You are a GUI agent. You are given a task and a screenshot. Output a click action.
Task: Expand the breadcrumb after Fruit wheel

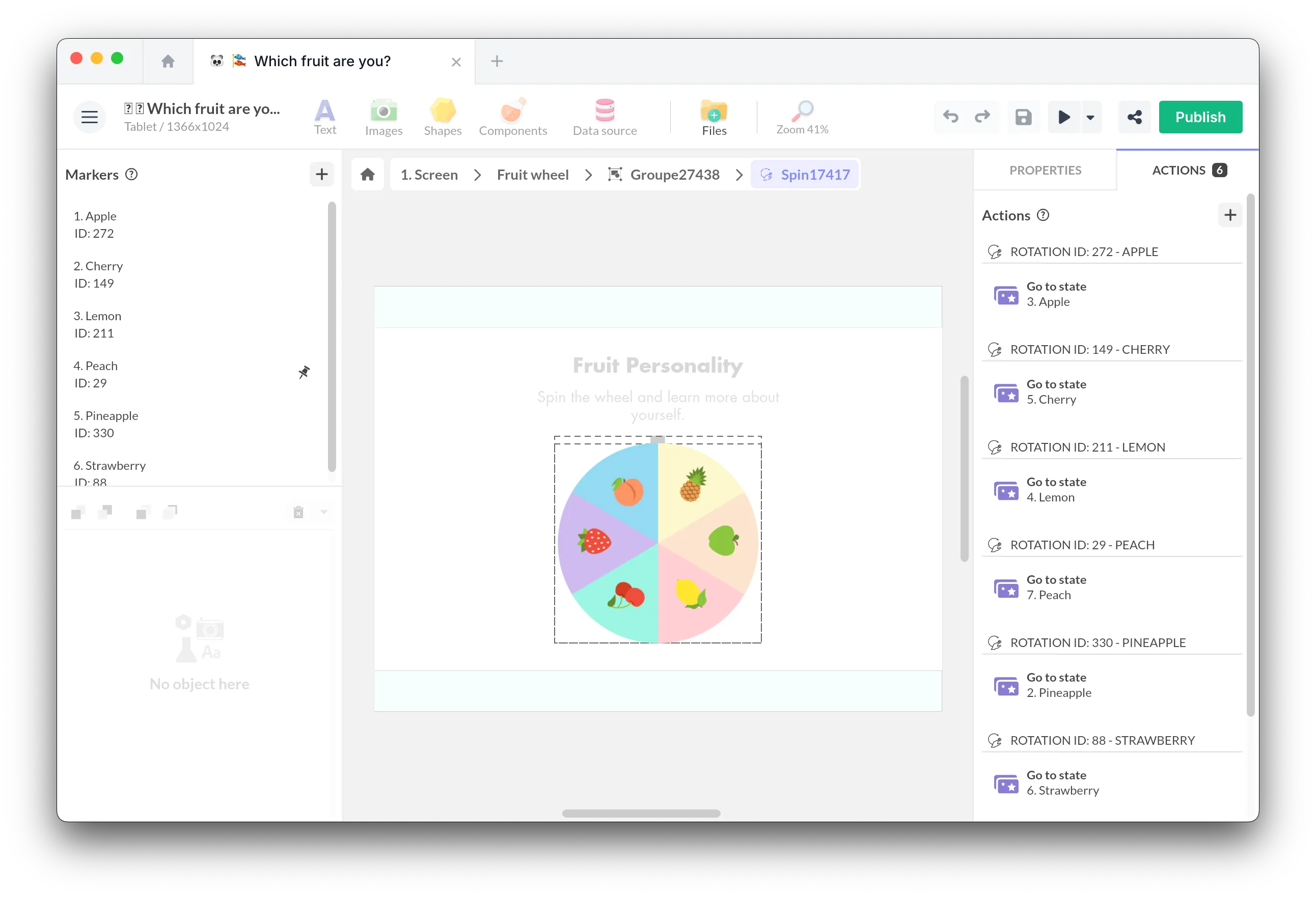(588, 175)
